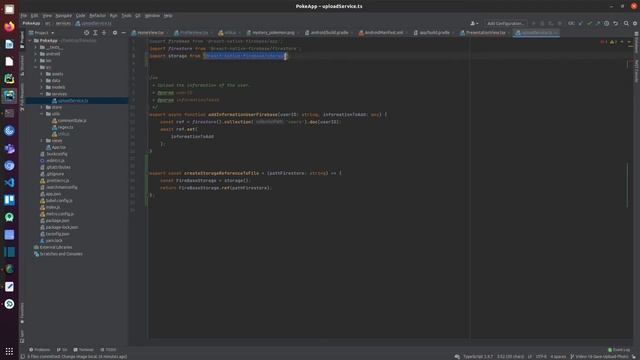The width and height of the screenshot is (640, 360).
Task: Open the Trello dock icon
Action: tap(9, 200)
